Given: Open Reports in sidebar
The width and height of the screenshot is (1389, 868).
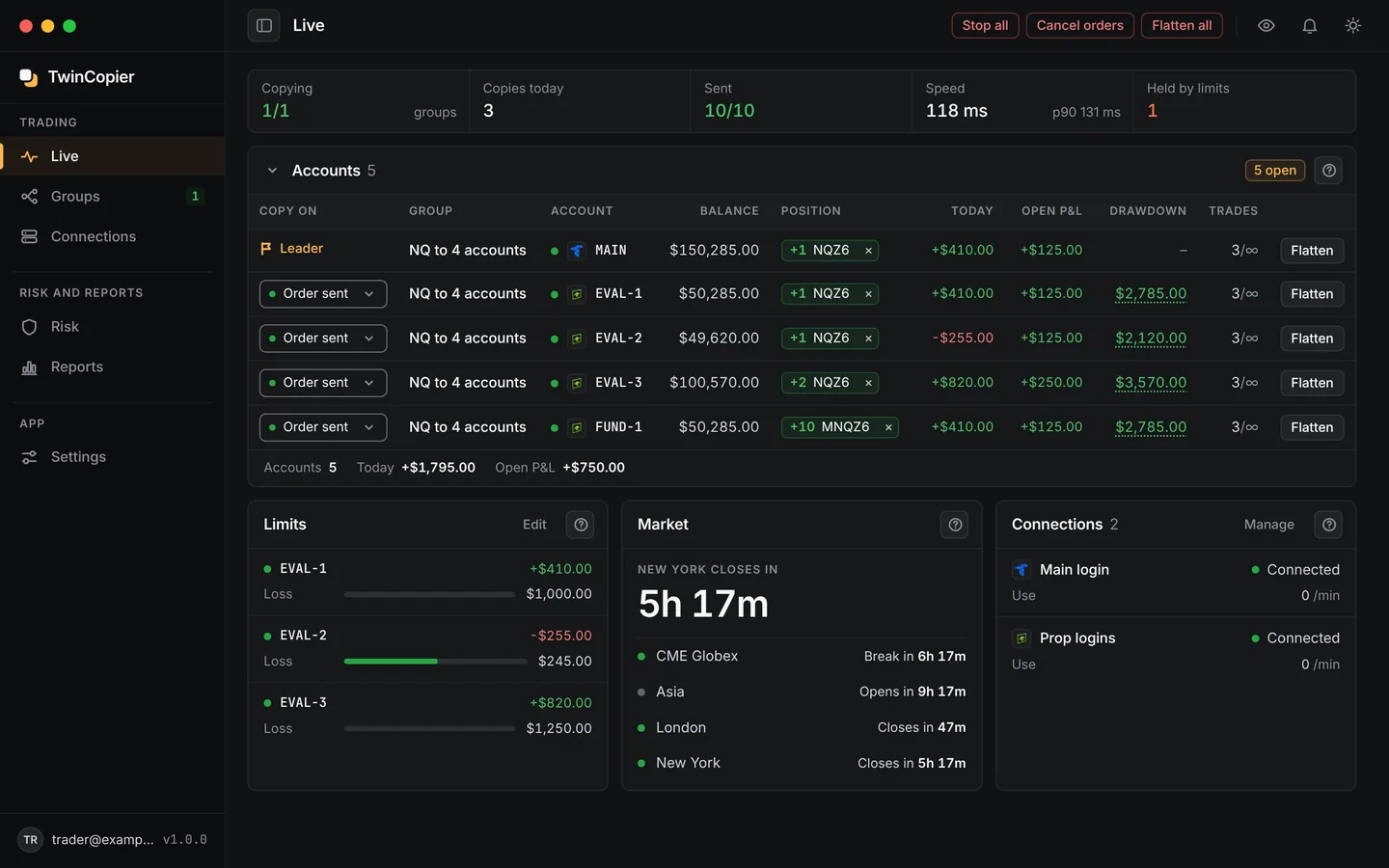Looking at the screenshot, I should pos(112,367).
